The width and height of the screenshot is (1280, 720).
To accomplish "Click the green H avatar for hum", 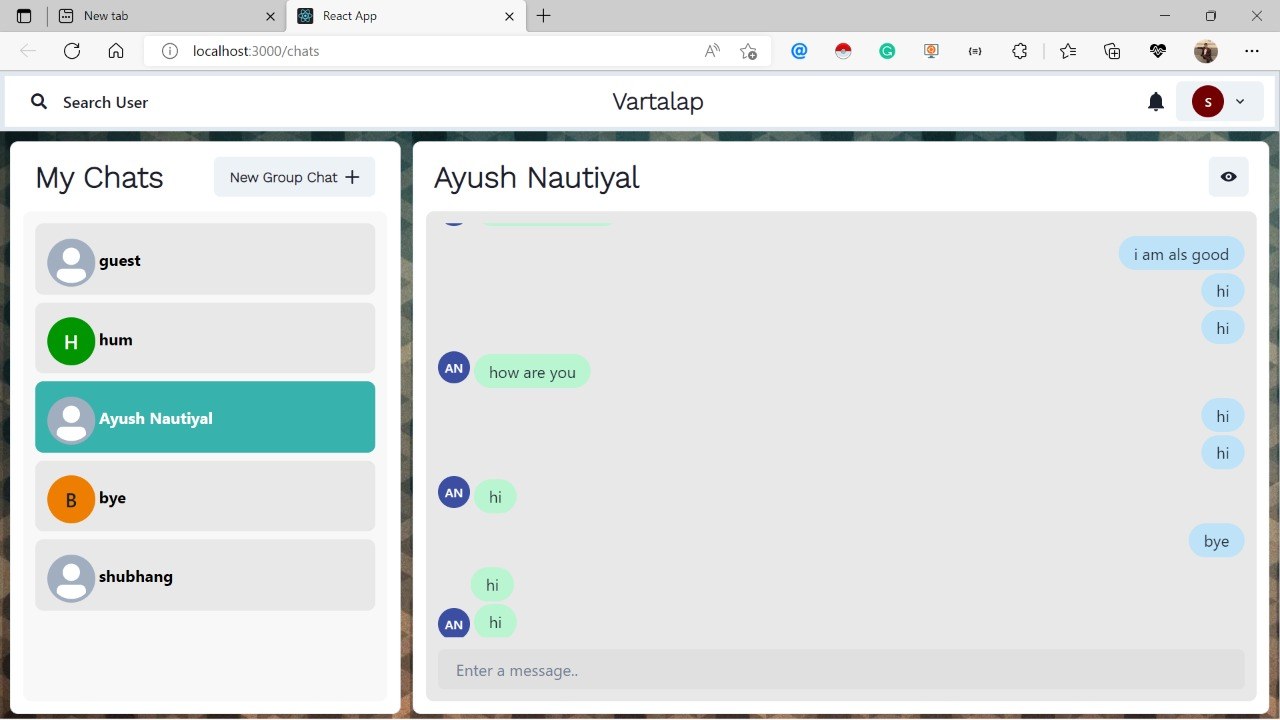I will 70,341.
